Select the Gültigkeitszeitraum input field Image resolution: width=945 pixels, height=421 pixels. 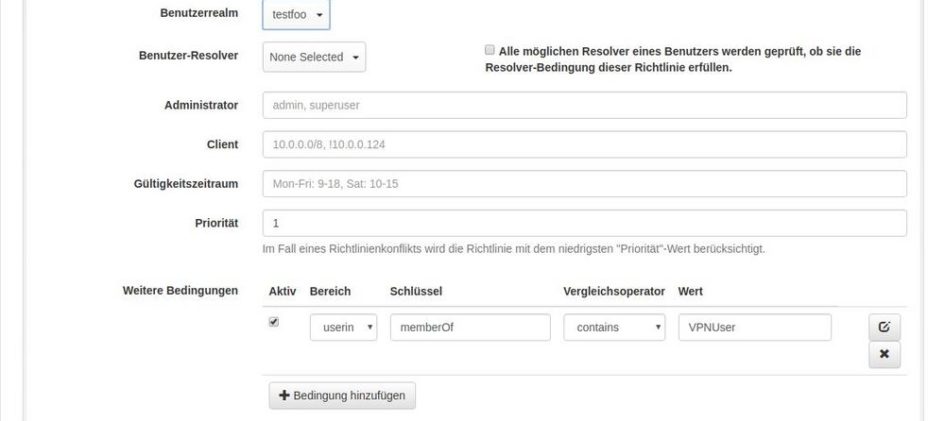point(584,184)
